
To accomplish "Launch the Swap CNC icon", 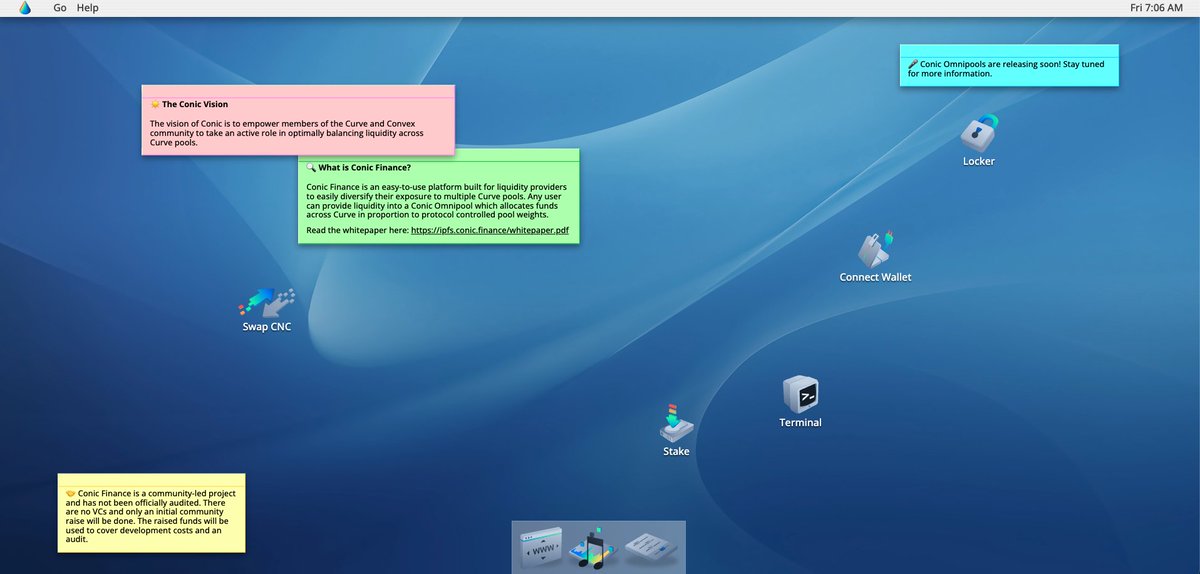I will pyautogui.click(x=267, y=301).
